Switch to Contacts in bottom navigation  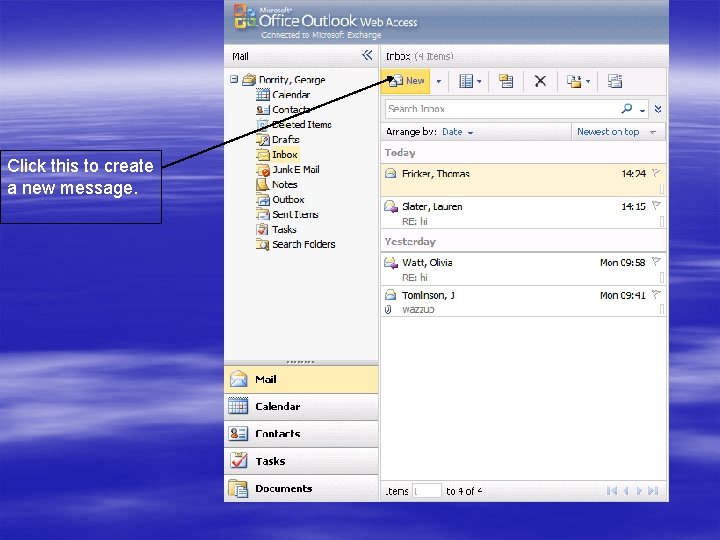301,433
